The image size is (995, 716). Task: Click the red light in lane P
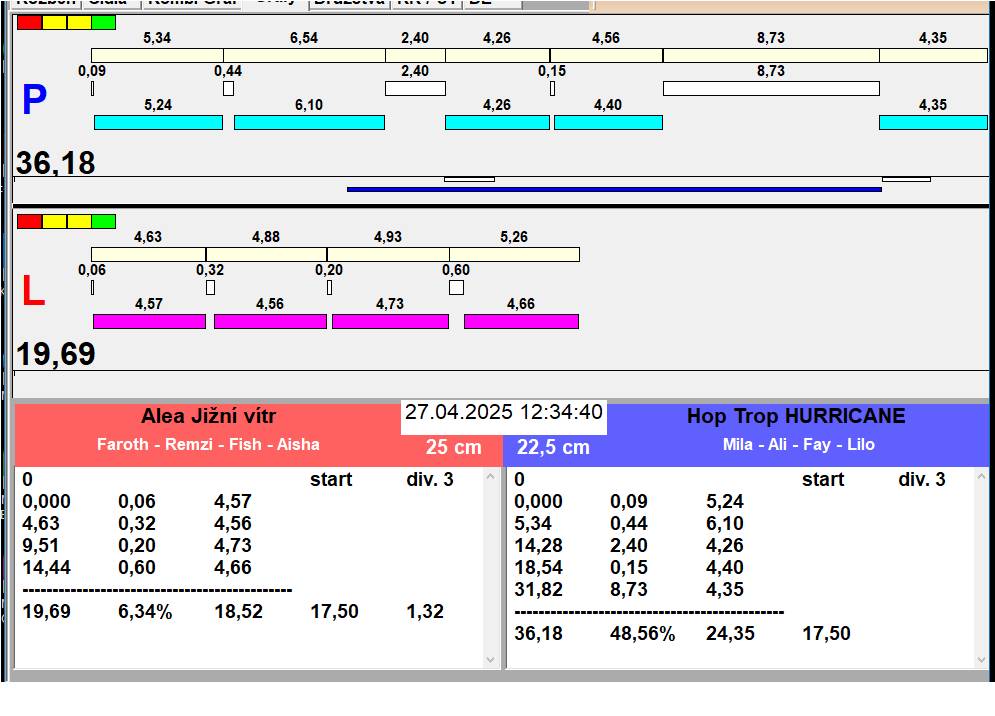tap(29, 23)
